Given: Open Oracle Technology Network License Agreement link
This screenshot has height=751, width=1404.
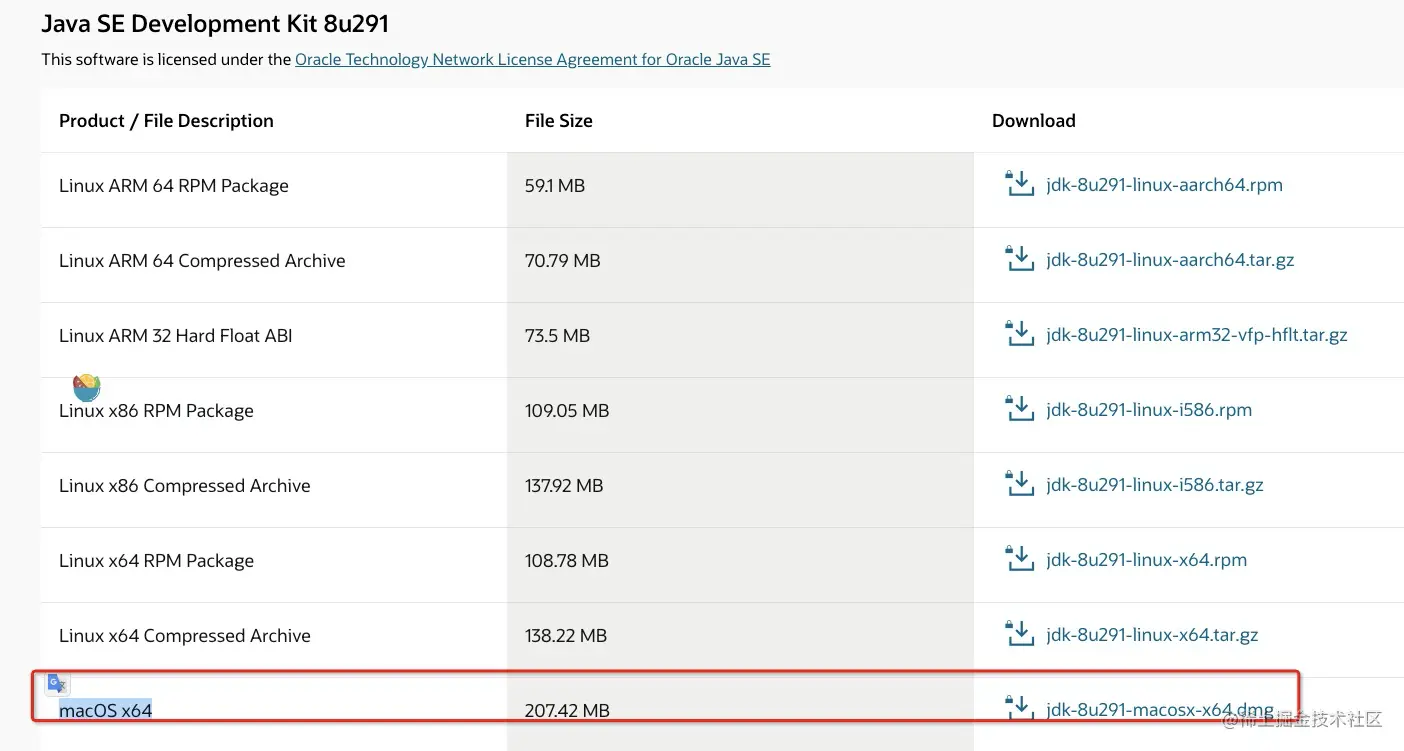Looking at the screenshot, I should click(533, 59).
